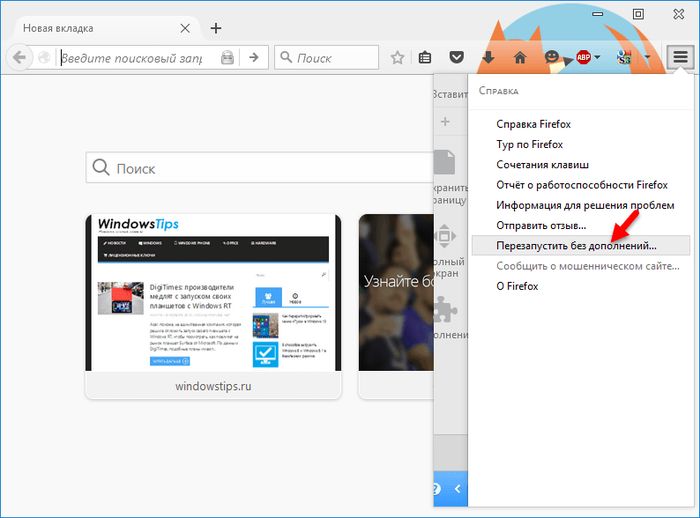Screen dimensions: 700x518
Task: Click the page Поиск search field
Action: (x=260, y=168)
